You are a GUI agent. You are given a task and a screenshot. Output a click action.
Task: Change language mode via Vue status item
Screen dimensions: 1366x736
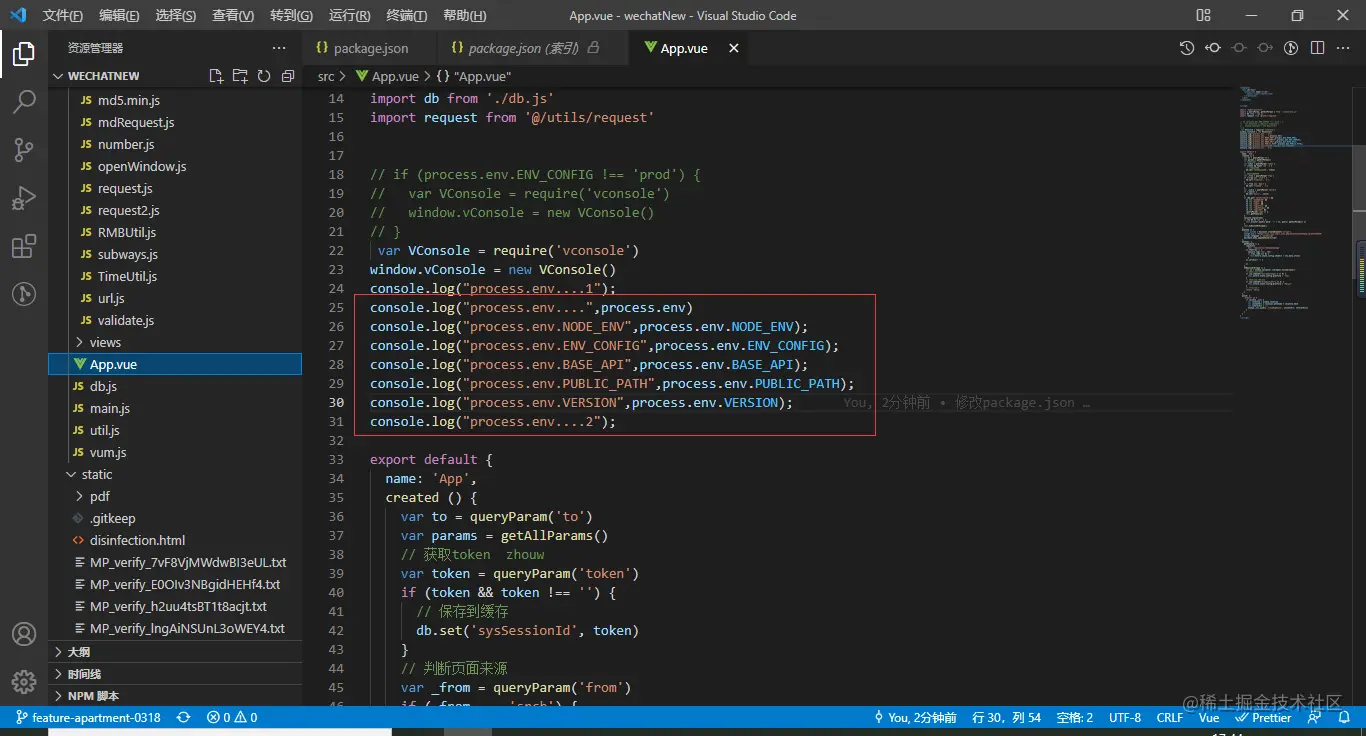(1209, 717)
